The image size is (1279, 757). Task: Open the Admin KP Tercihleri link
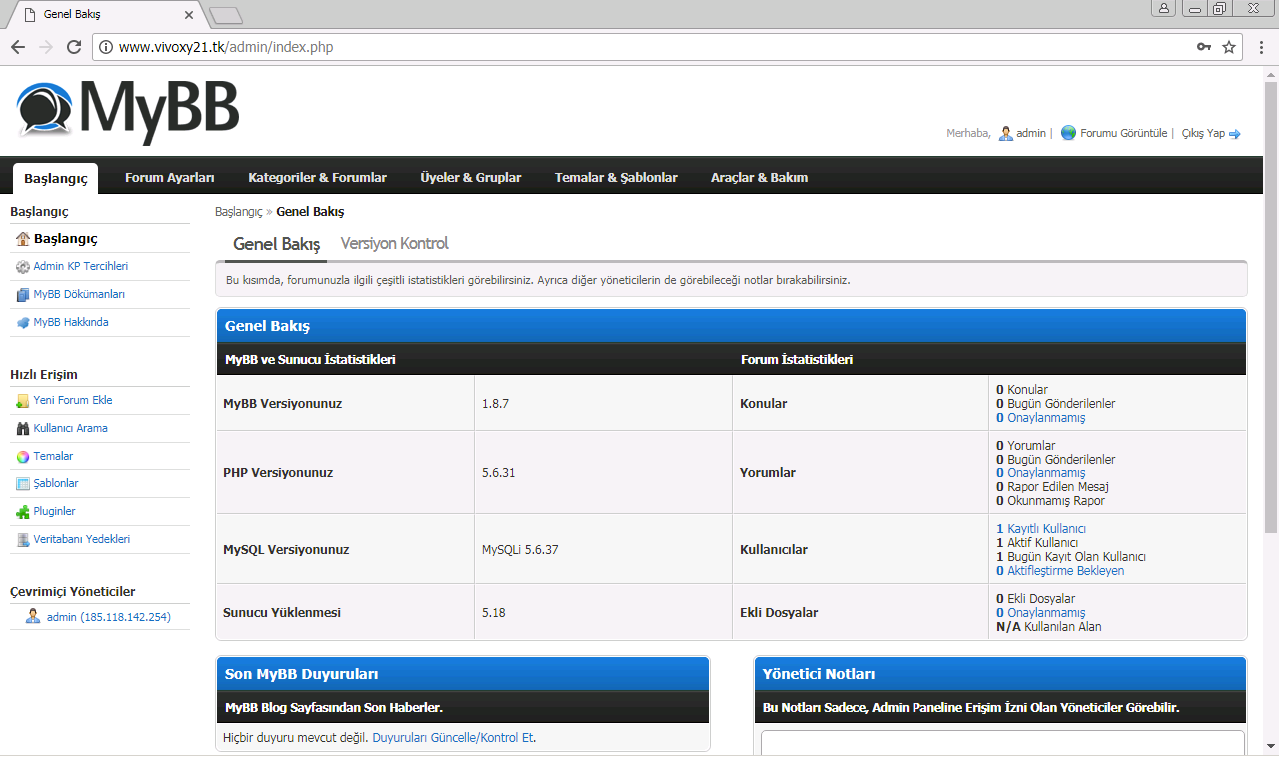click(x=81, y=267)
